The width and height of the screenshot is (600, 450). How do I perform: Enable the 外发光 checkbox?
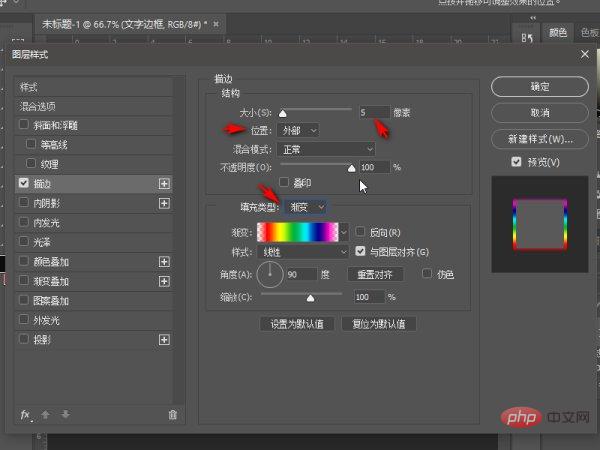pyautogui.click(x=24, y=319)
